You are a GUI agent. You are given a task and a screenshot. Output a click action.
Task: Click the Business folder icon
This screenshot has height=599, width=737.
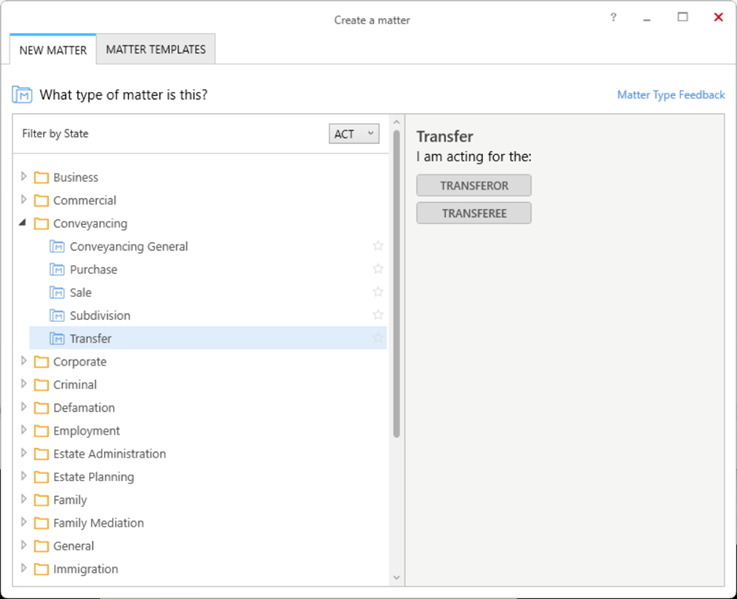[x=41, y=177]
